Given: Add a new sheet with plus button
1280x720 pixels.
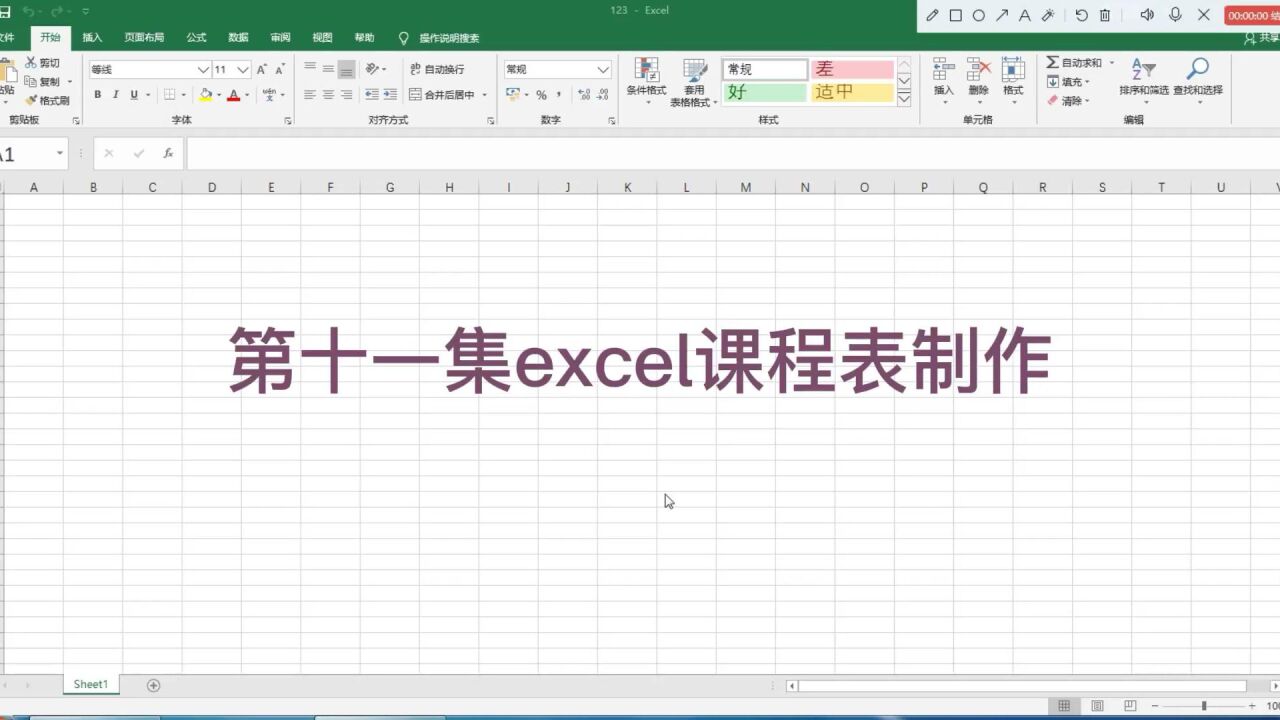Looking at the screenshot, I should coord(153,685).
